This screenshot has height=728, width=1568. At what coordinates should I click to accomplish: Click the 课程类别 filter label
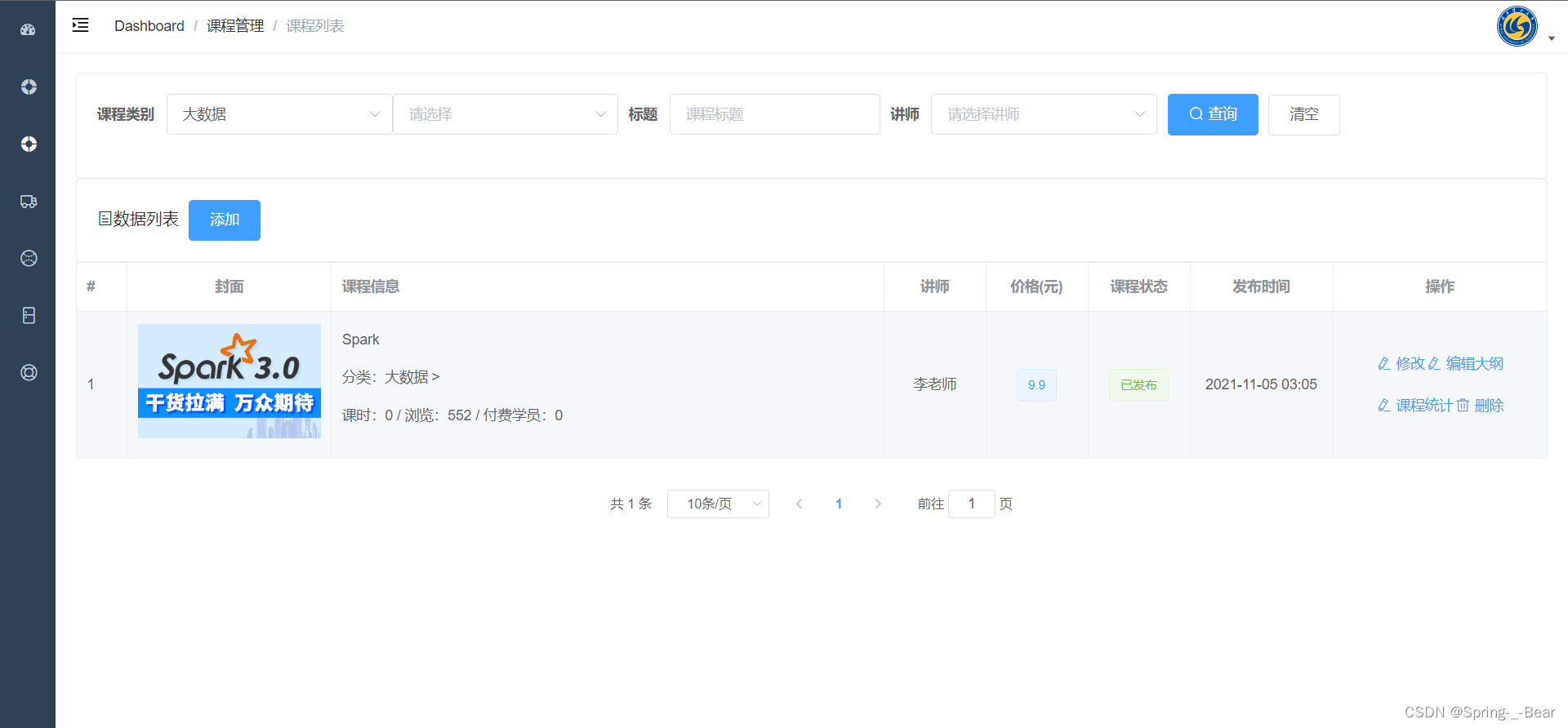point(126,114)
